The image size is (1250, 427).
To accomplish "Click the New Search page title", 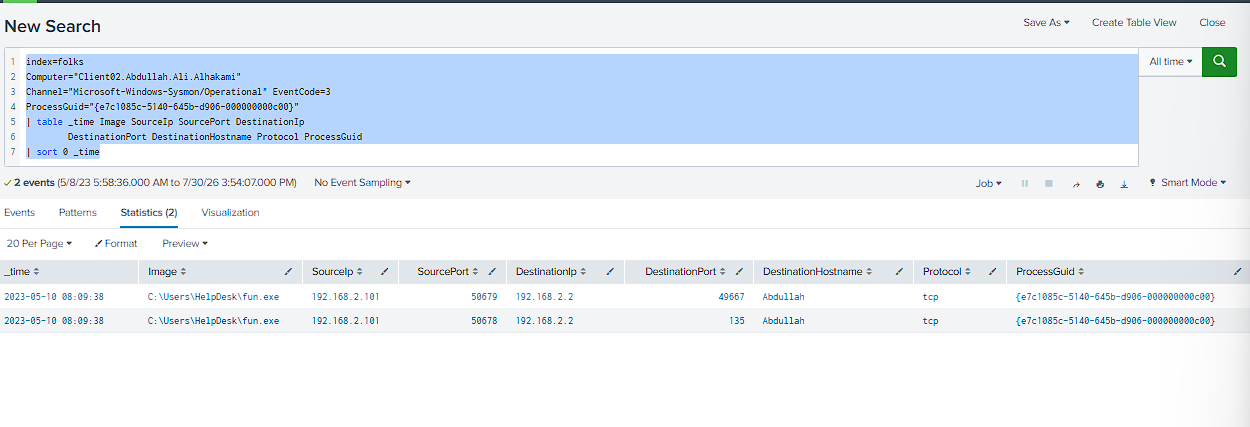I will pos(53,26).
